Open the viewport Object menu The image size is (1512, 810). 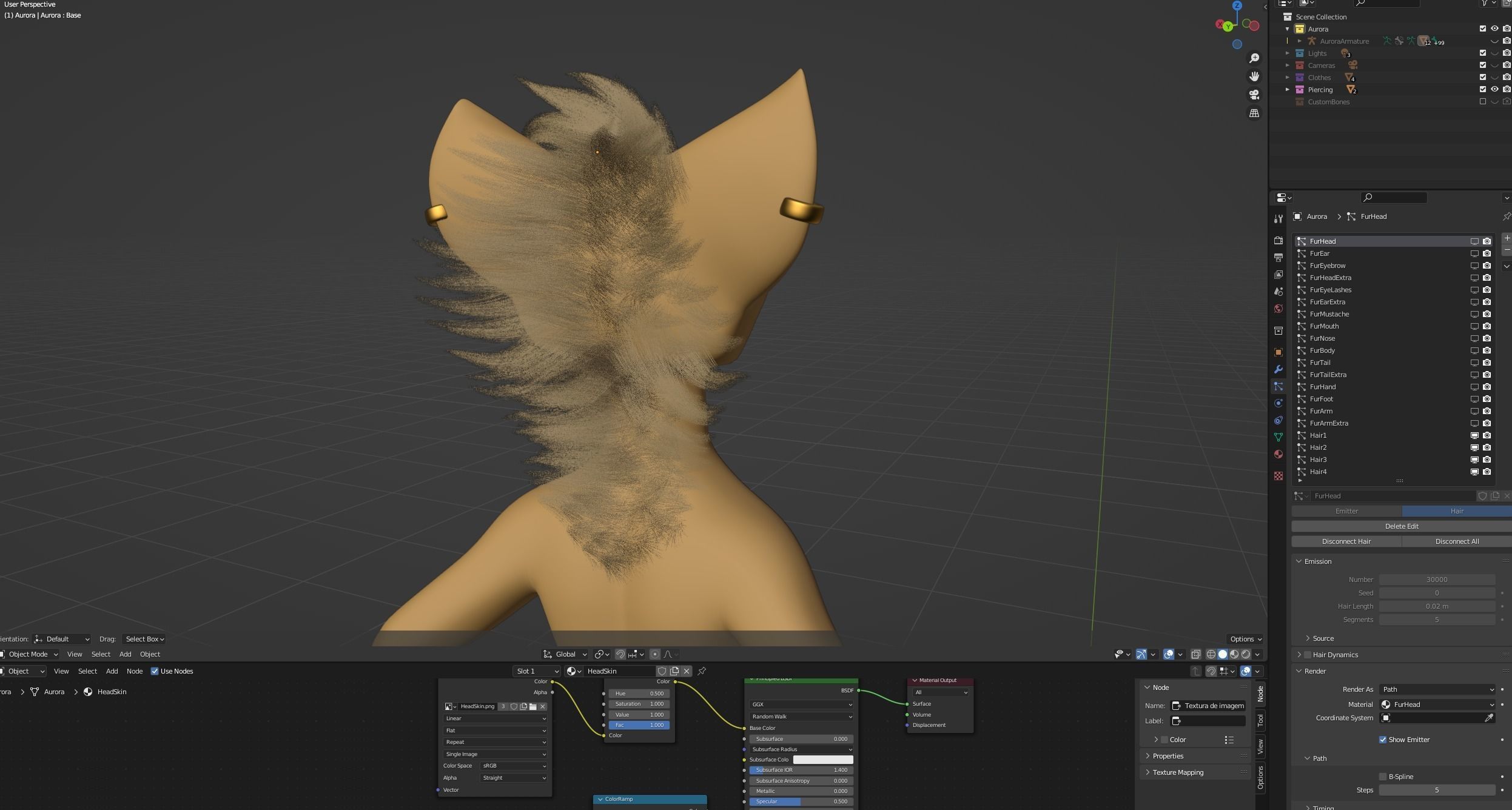click(150, 654)
